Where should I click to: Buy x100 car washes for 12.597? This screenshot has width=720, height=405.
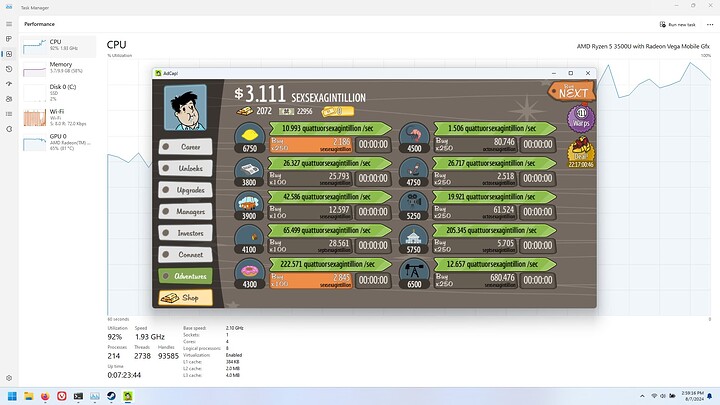click(310, 212)
